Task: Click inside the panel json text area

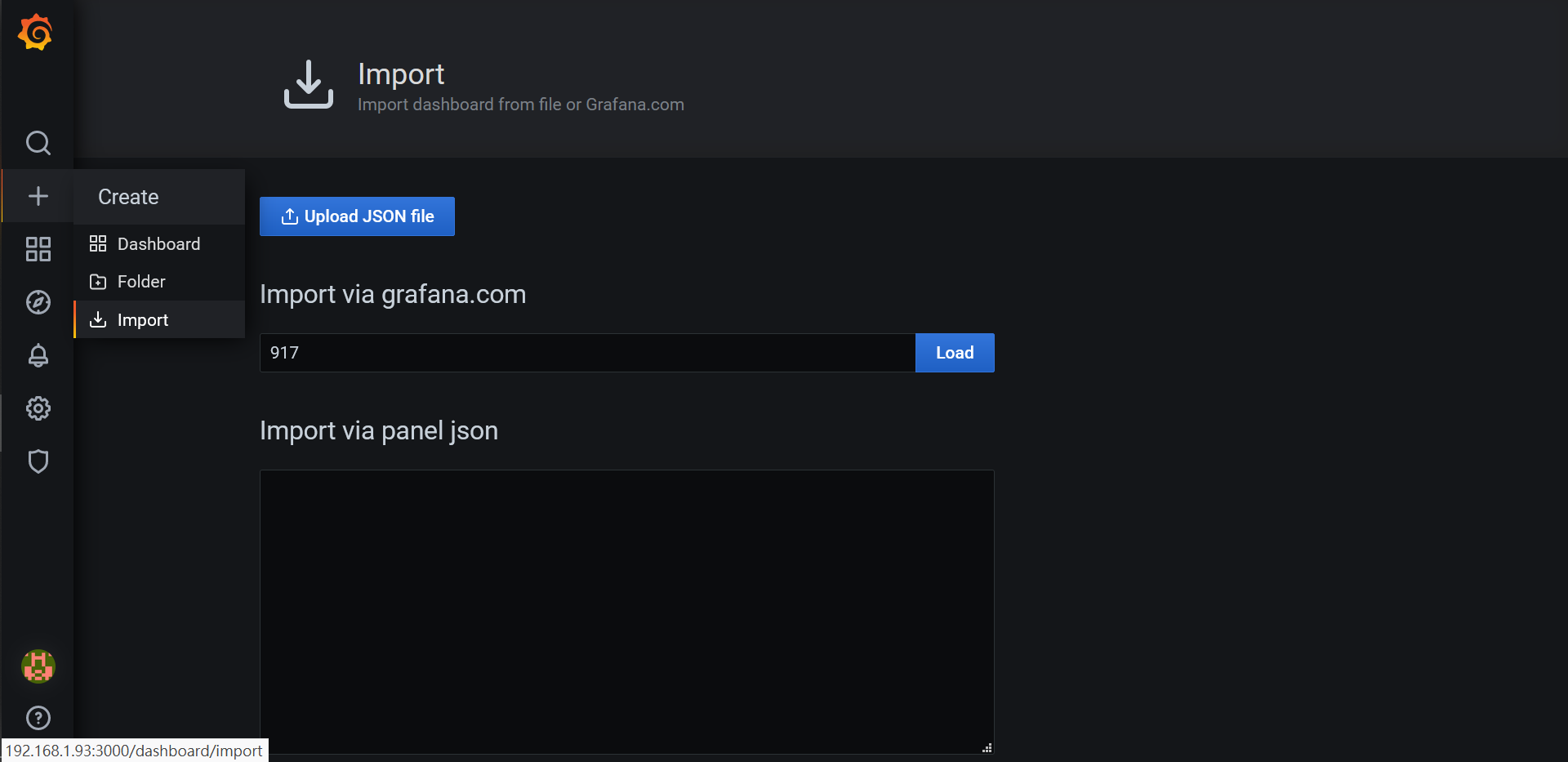Action: (x=626, y=612)
